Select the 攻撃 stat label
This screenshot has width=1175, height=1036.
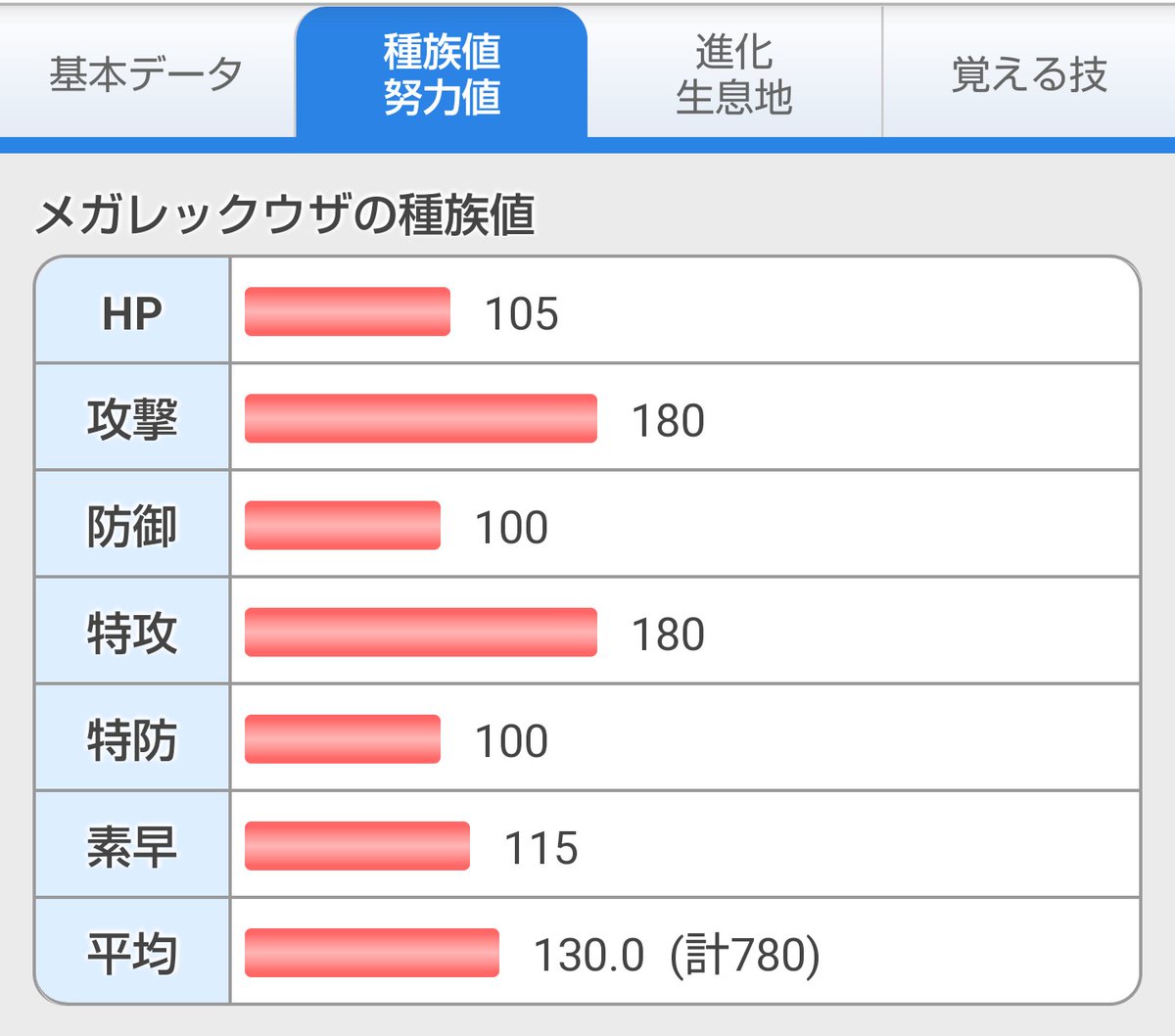[132, 420]
